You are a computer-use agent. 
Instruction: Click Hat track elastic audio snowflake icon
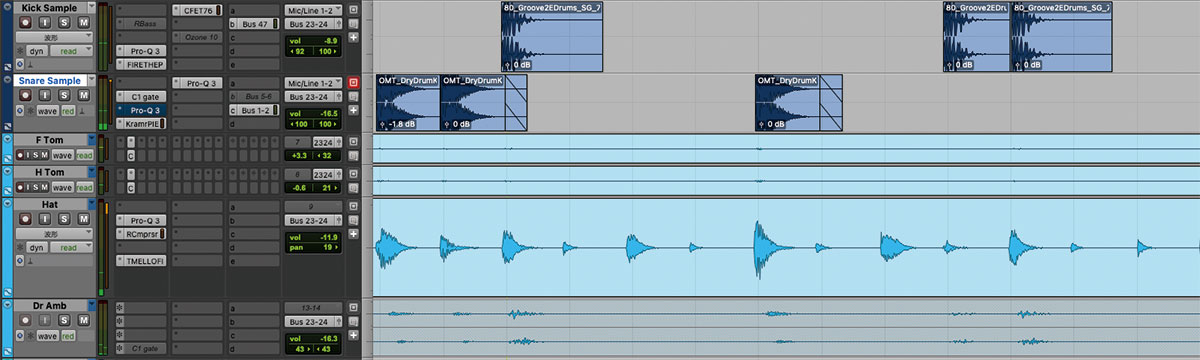19,248
